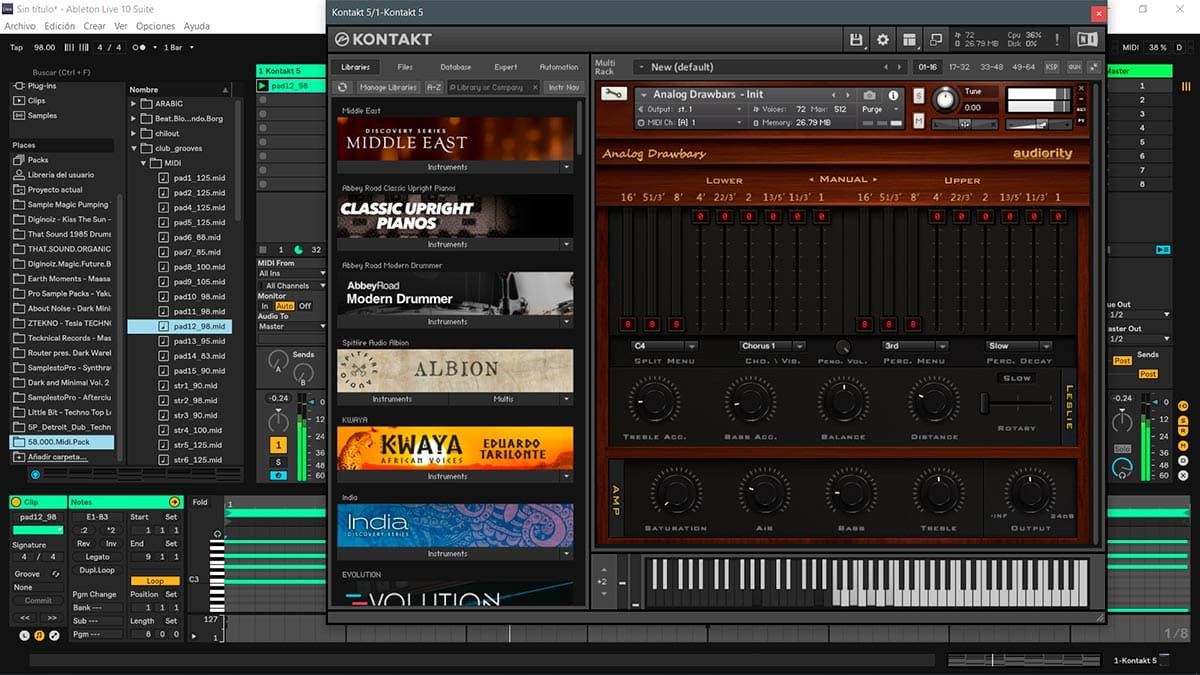Screen dimensions: 1200x675
Task: Click previous instrument preset arrow
Action: (x=832, y=95)
